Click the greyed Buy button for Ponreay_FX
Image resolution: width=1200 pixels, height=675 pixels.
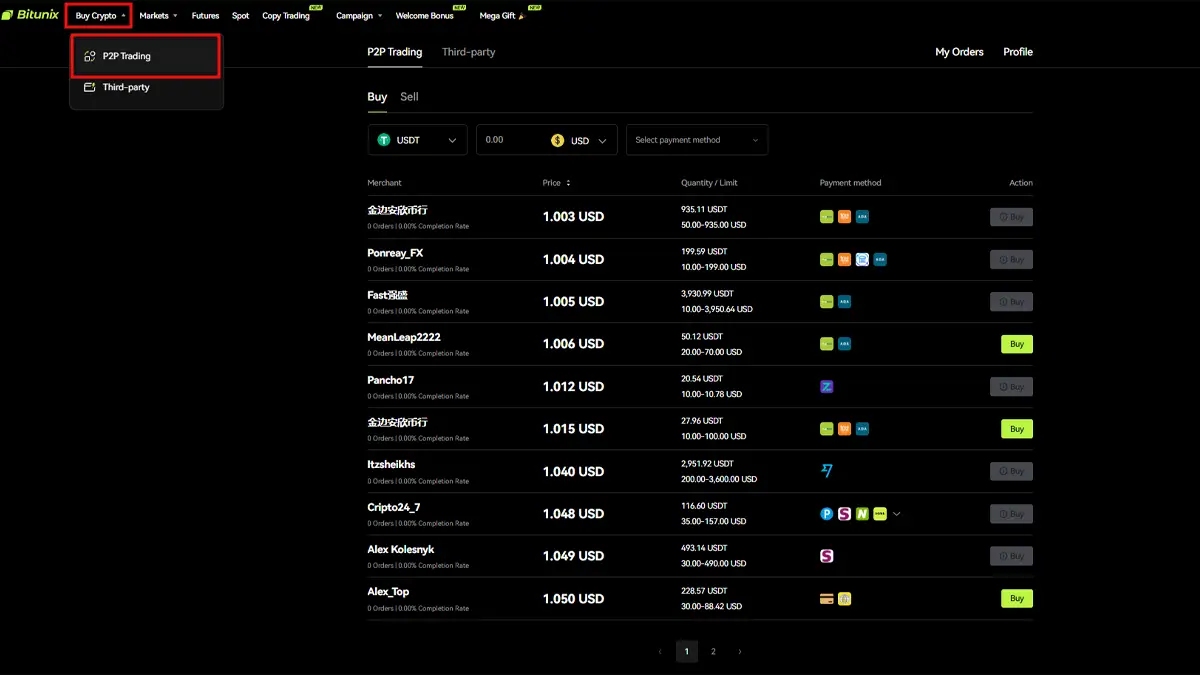click(1011, 259)
